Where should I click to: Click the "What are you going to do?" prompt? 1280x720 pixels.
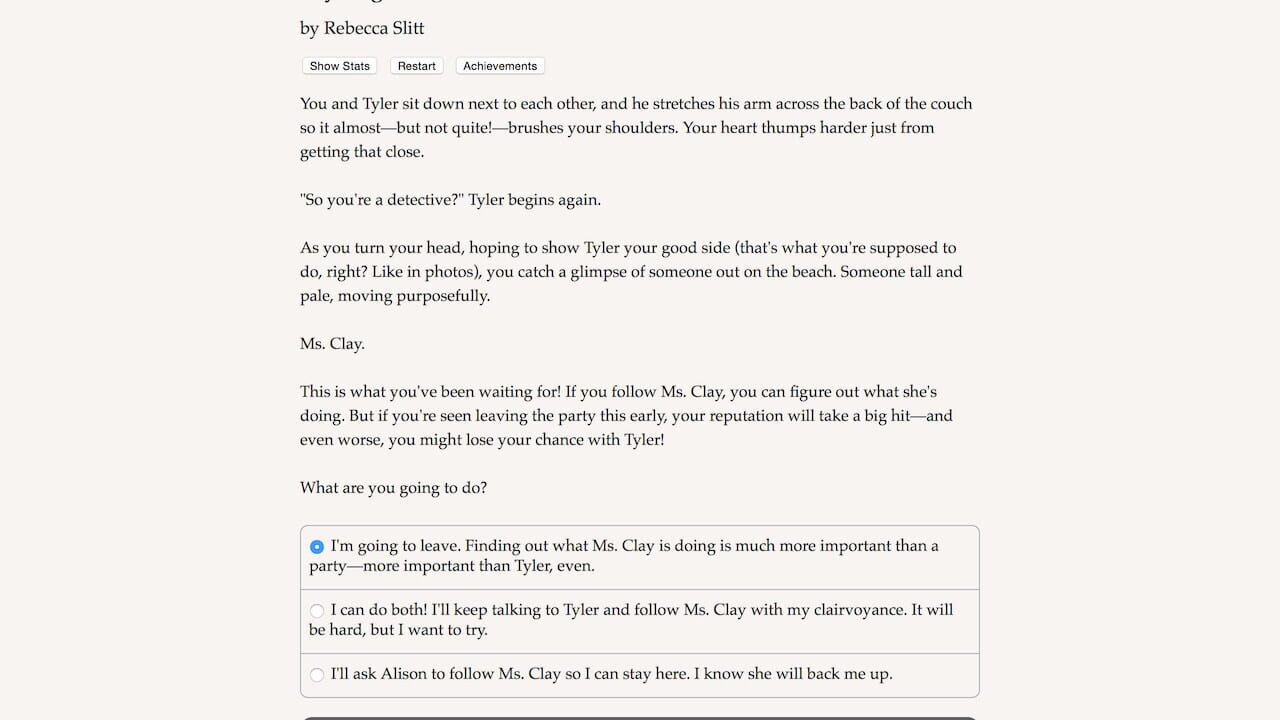point(393,488)
